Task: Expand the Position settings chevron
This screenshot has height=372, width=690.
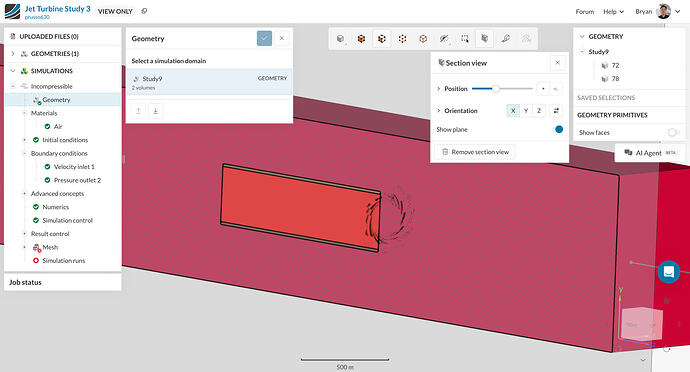Action: (x=438, y=88)
